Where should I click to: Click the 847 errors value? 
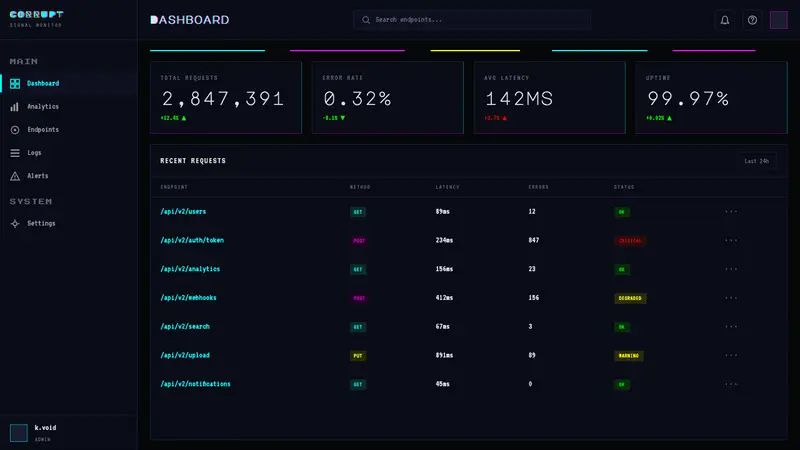(x=534, y=240)
